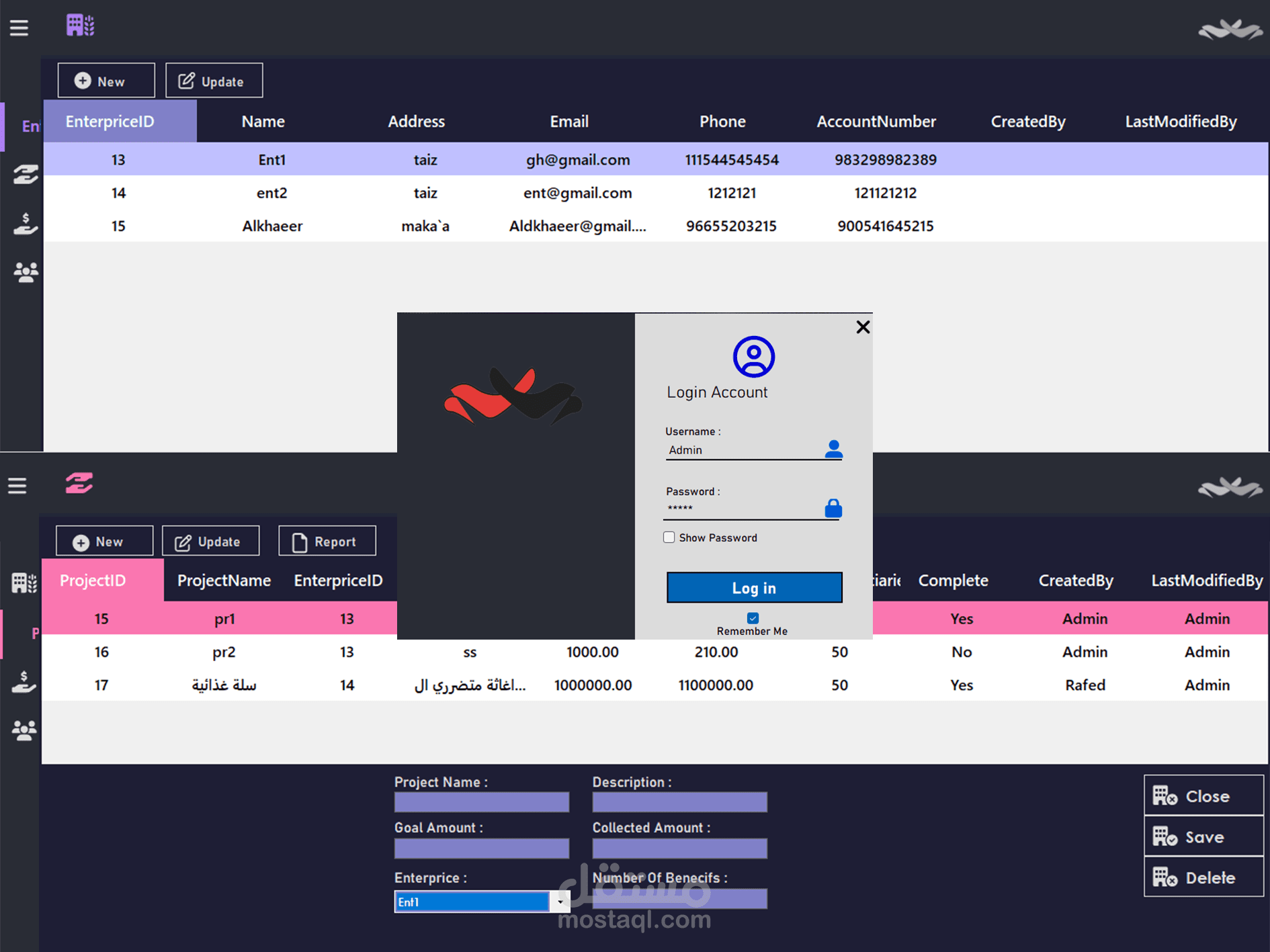Click Update button in Enterprises window
The height and width of the screenshot is (952, 1270).
[214, 81]
